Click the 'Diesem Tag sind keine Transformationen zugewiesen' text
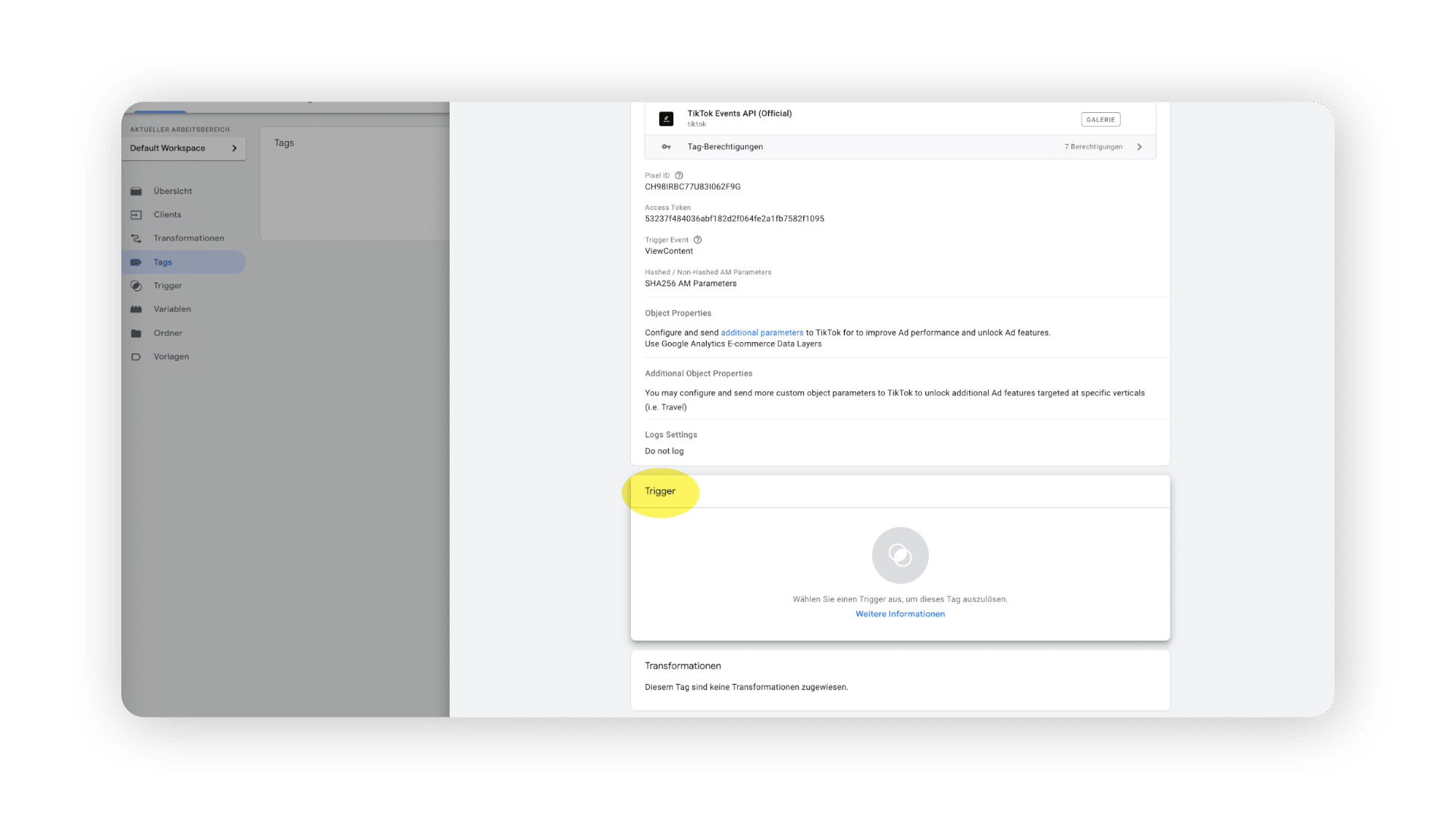The image size is (1456, 819). [746, 687]
